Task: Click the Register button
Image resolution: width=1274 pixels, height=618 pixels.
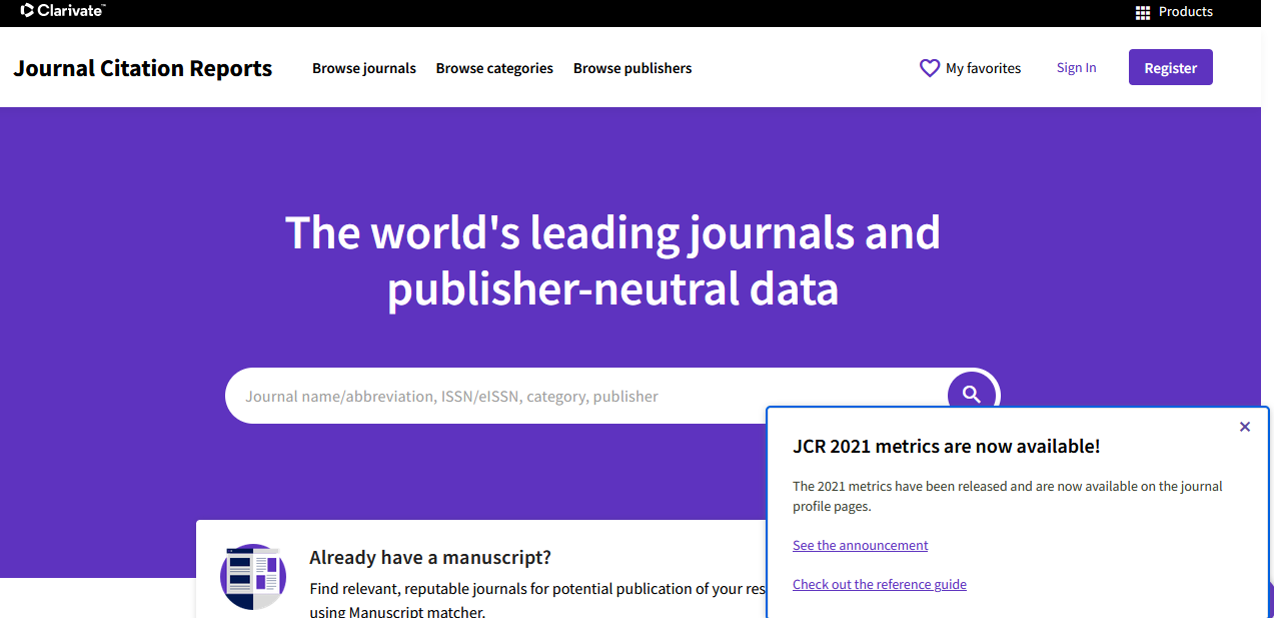Action: tap(1170, 67)
